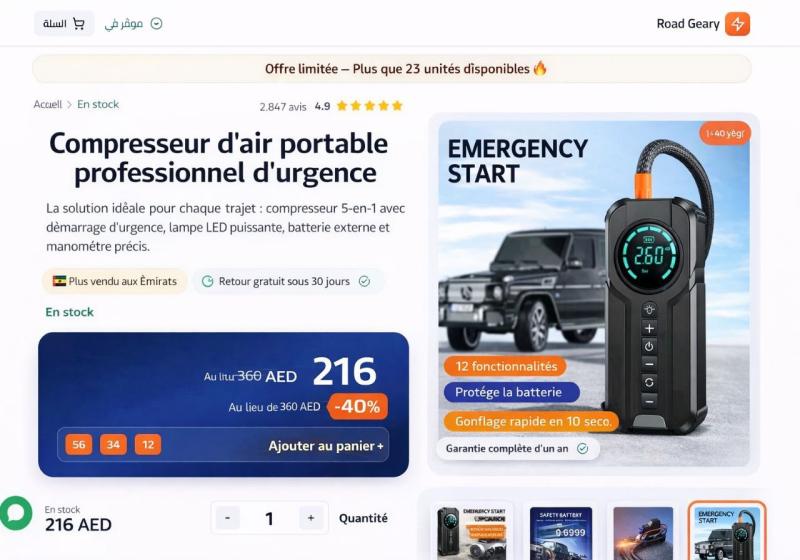800x560 pixels.
Task: Increase quantity with the plus button
Action: pos(311,518)
